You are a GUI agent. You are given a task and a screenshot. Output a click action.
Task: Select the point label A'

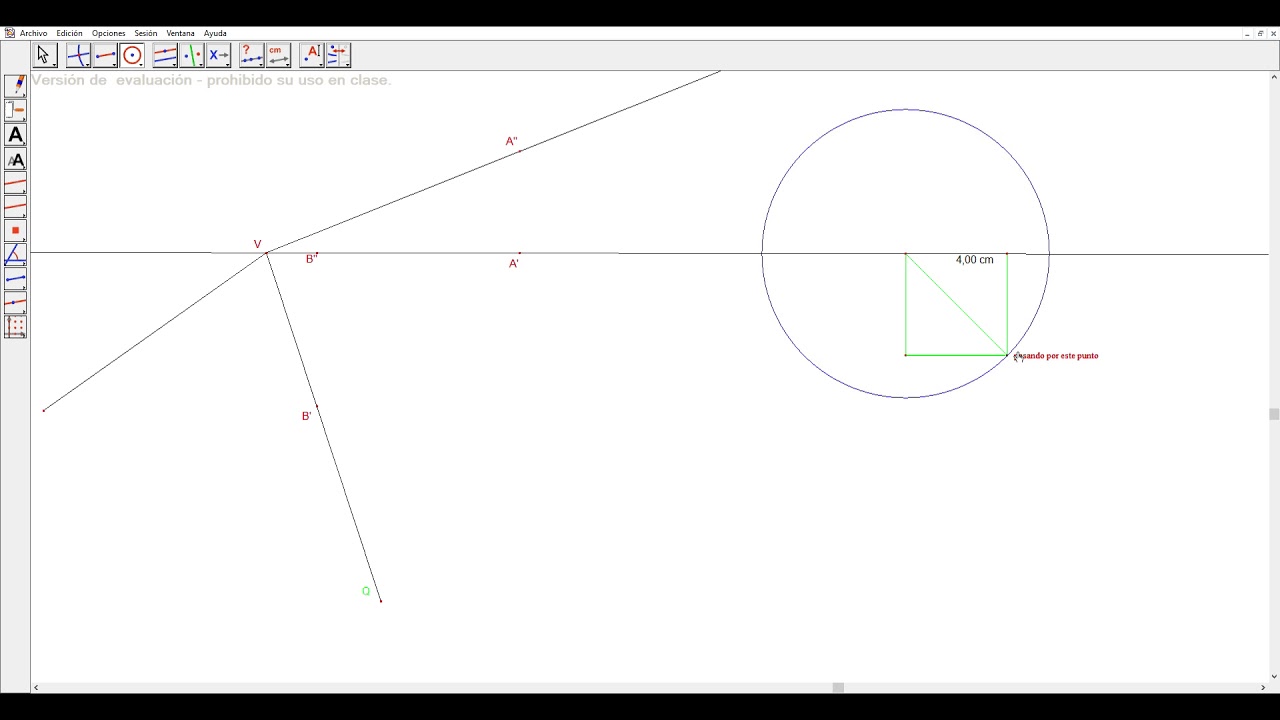pos(514,264)
